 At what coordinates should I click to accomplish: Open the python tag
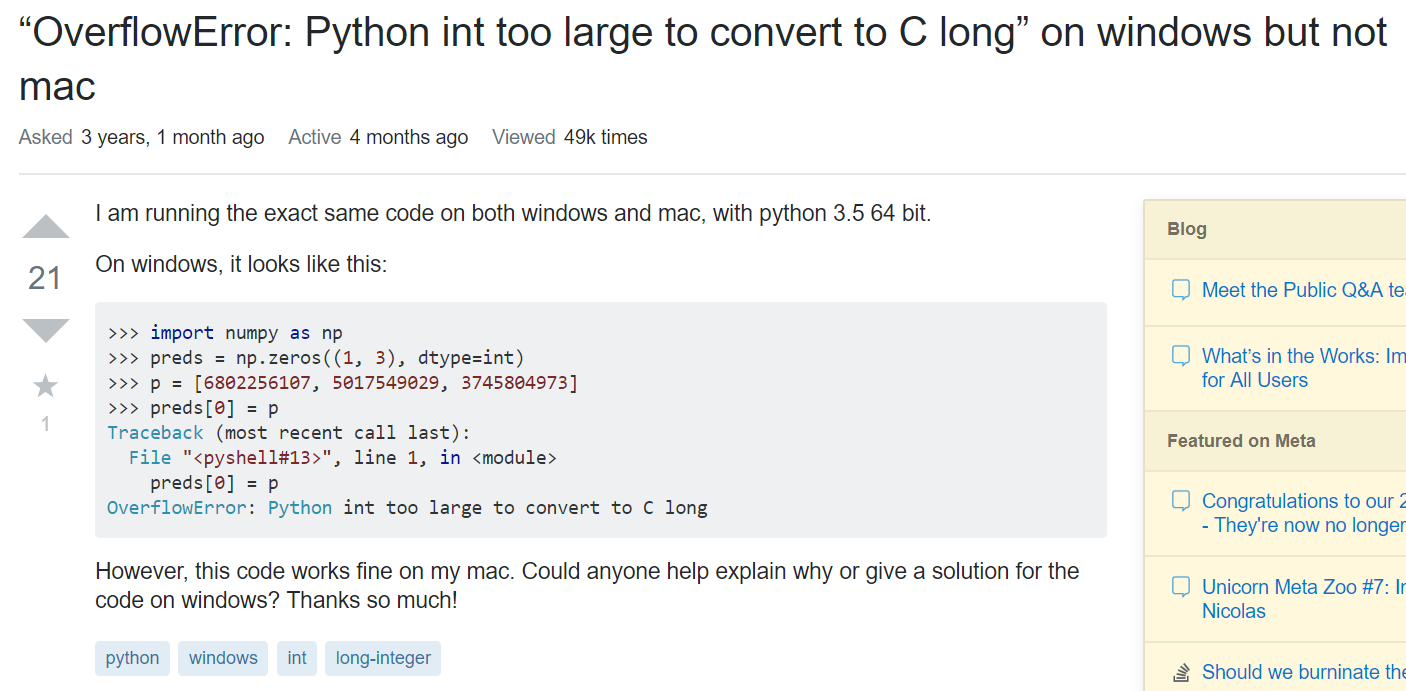pos(133,658)
